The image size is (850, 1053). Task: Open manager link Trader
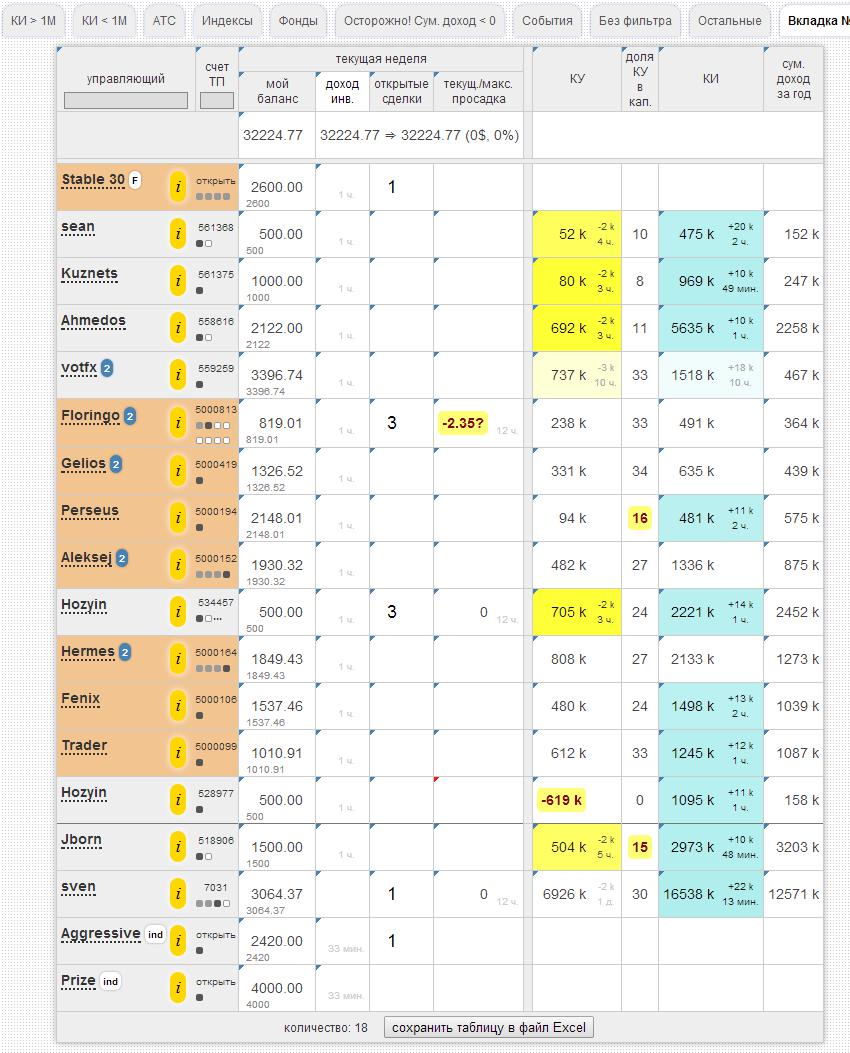coord(85,746)
